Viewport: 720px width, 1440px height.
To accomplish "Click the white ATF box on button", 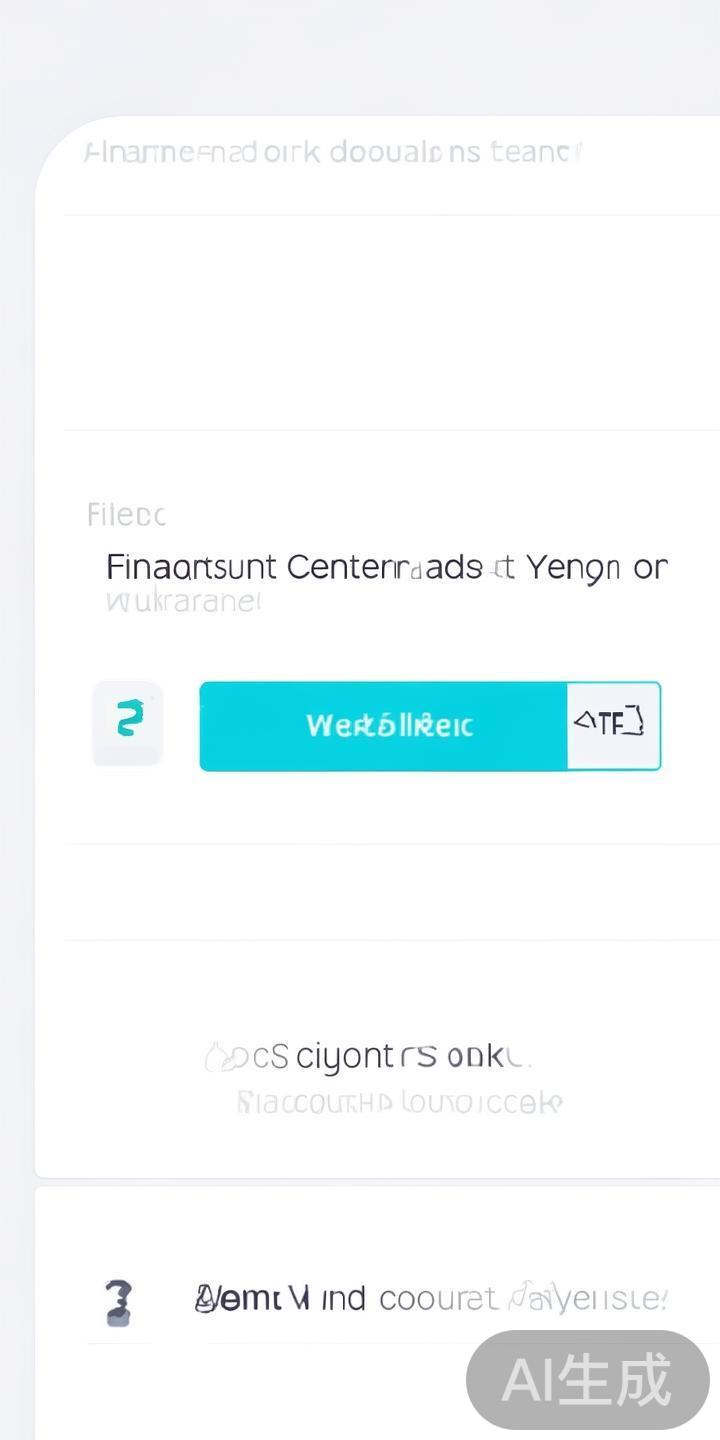I will 612,726.
